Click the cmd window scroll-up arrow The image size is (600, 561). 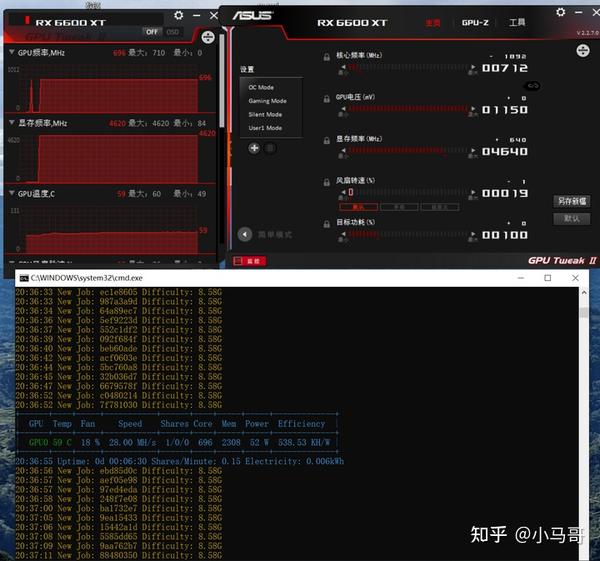coord(584,292)
